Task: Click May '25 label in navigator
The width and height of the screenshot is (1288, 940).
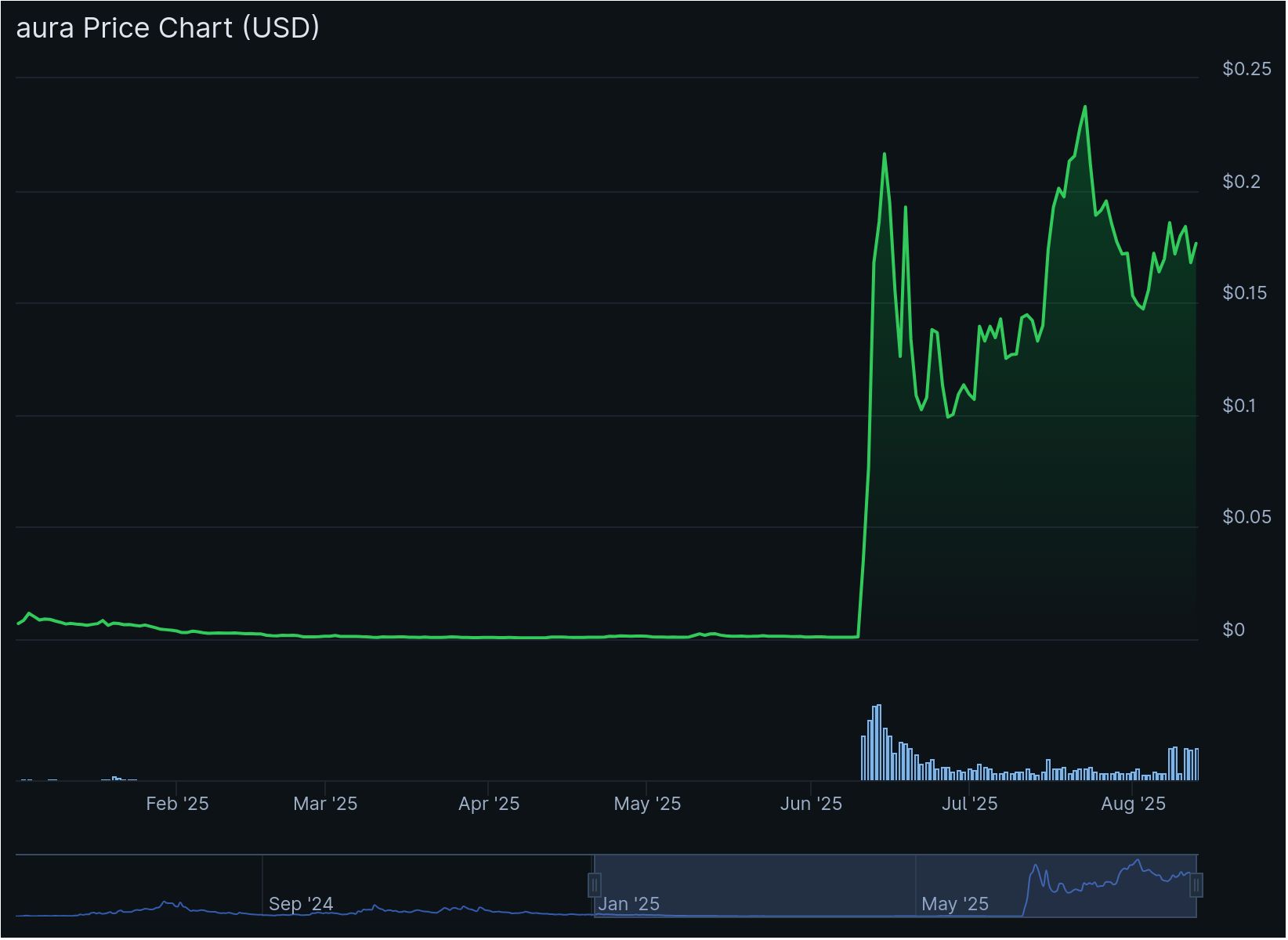Action: tap(955, 904)
